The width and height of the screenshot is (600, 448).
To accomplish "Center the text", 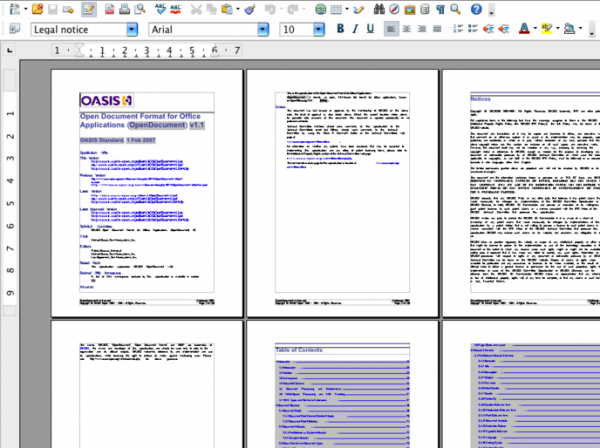I will [406, 29].
